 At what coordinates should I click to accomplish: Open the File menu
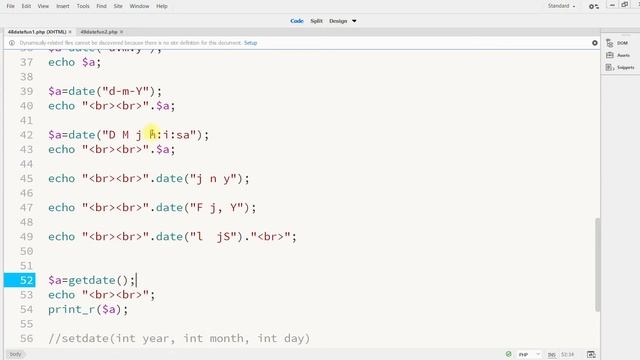11,6
